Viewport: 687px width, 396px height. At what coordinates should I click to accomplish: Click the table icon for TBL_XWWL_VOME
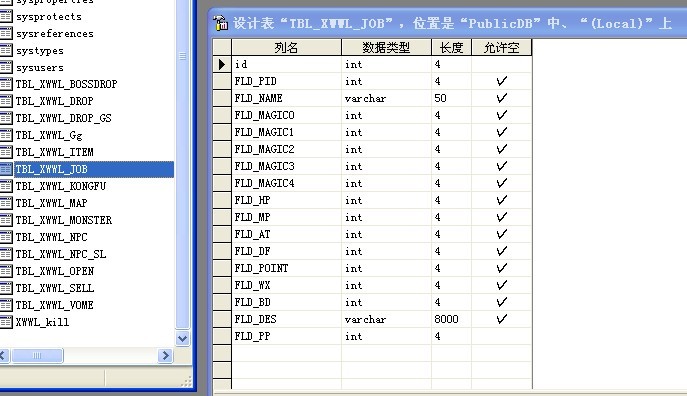click(6, 305)
